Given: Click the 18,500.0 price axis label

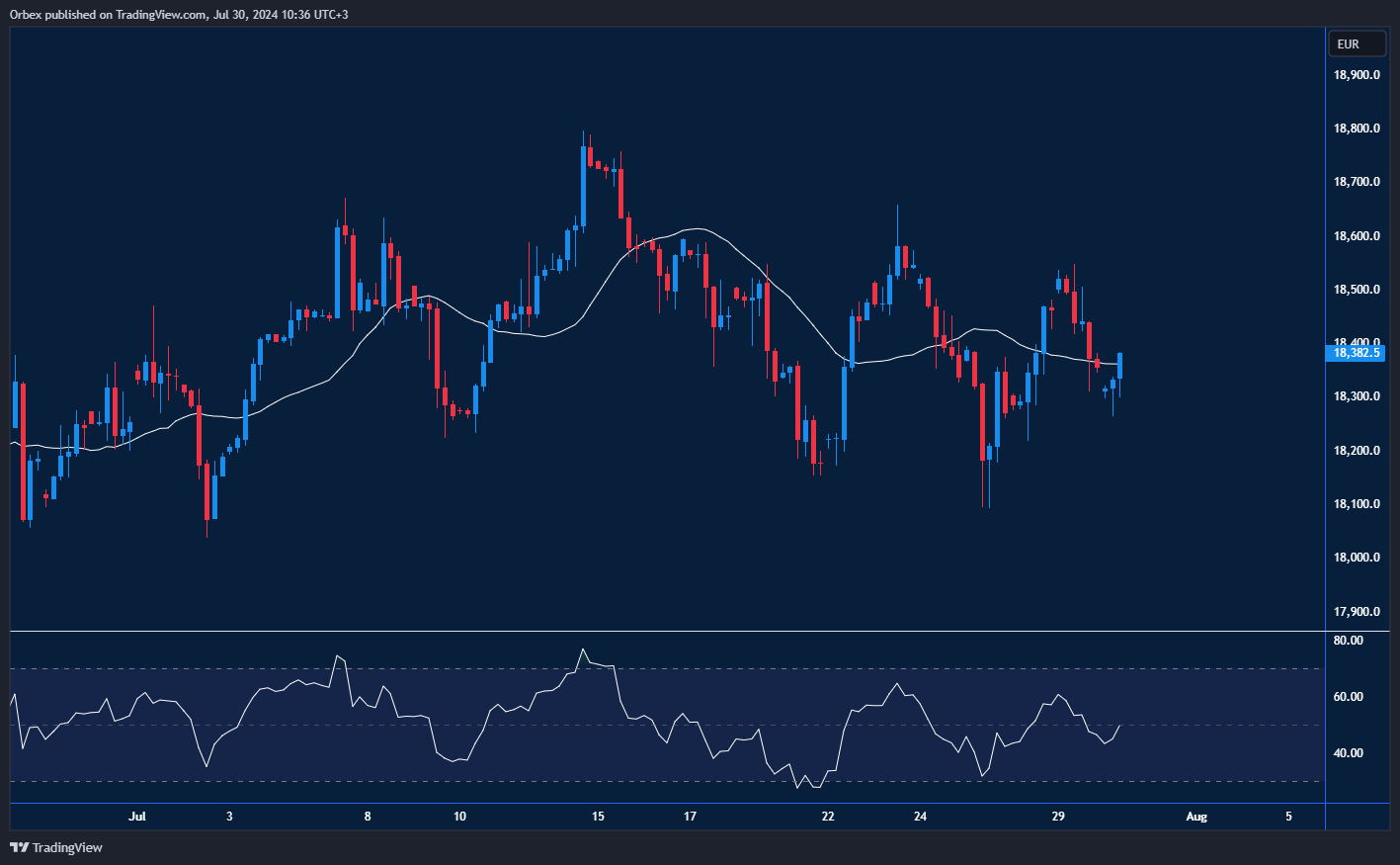Looking at the screenshot, I should [x=1356, y=290].
